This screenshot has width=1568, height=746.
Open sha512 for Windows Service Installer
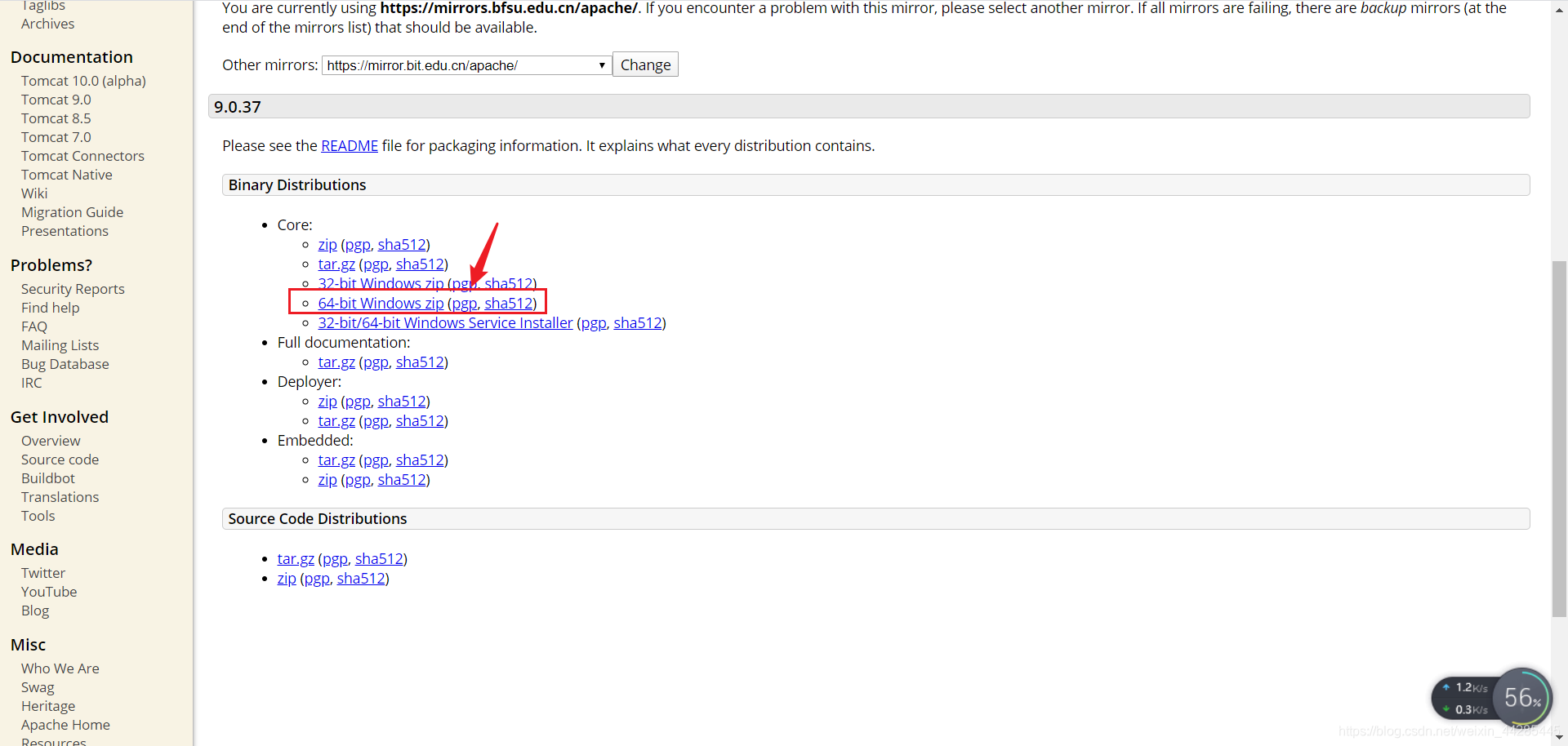tap(638, 322)
